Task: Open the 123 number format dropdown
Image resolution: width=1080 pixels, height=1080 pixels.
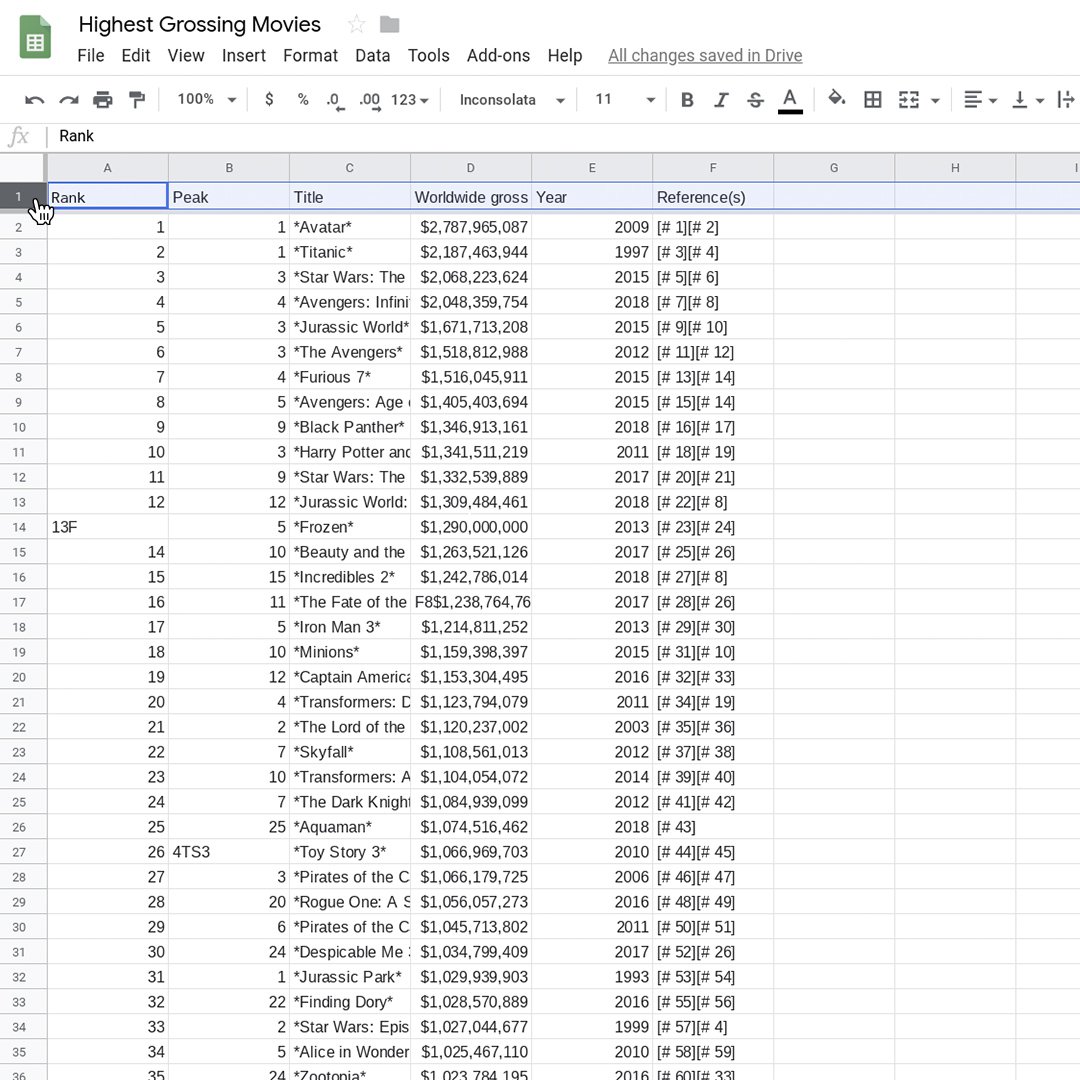Action: click(x=409, y=101)
